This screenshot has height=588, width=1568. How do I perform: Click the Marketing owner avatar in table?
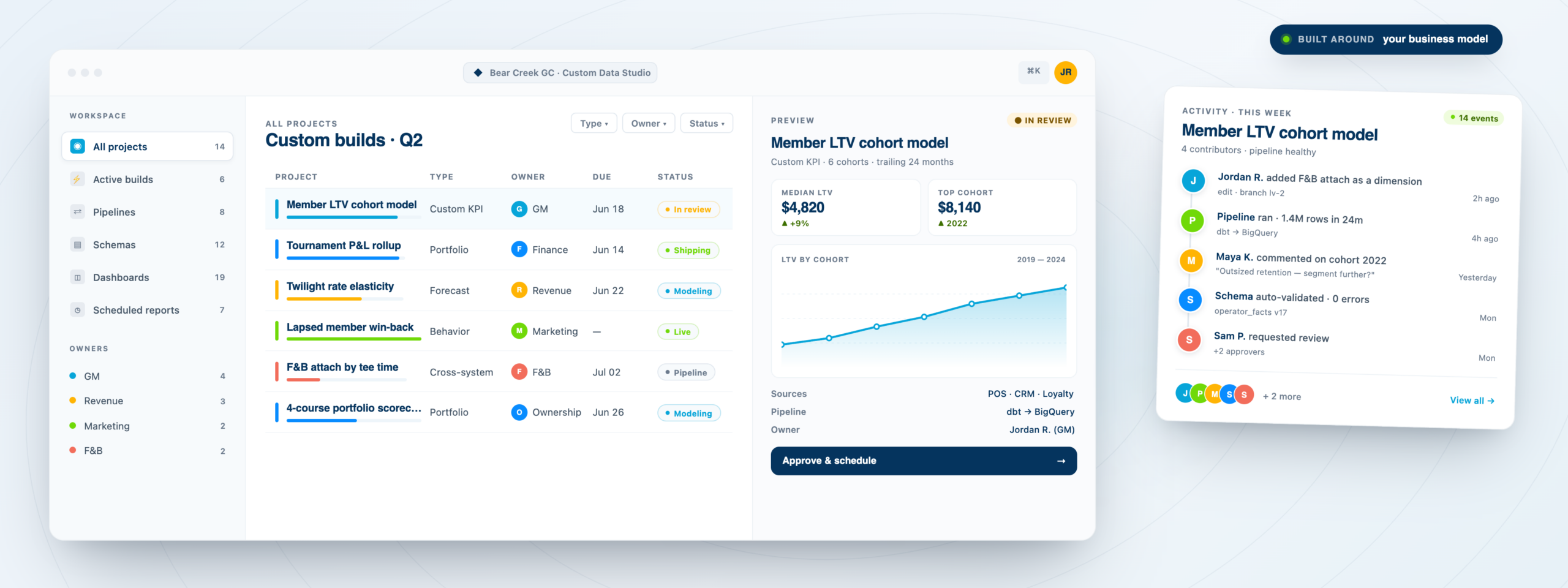[x=519, y=331]
